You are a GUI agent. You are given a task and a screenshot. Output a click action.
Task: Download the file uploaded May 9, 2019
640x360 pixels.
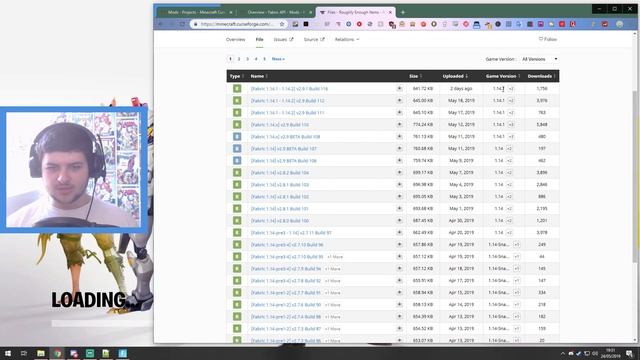pos(399,160)
